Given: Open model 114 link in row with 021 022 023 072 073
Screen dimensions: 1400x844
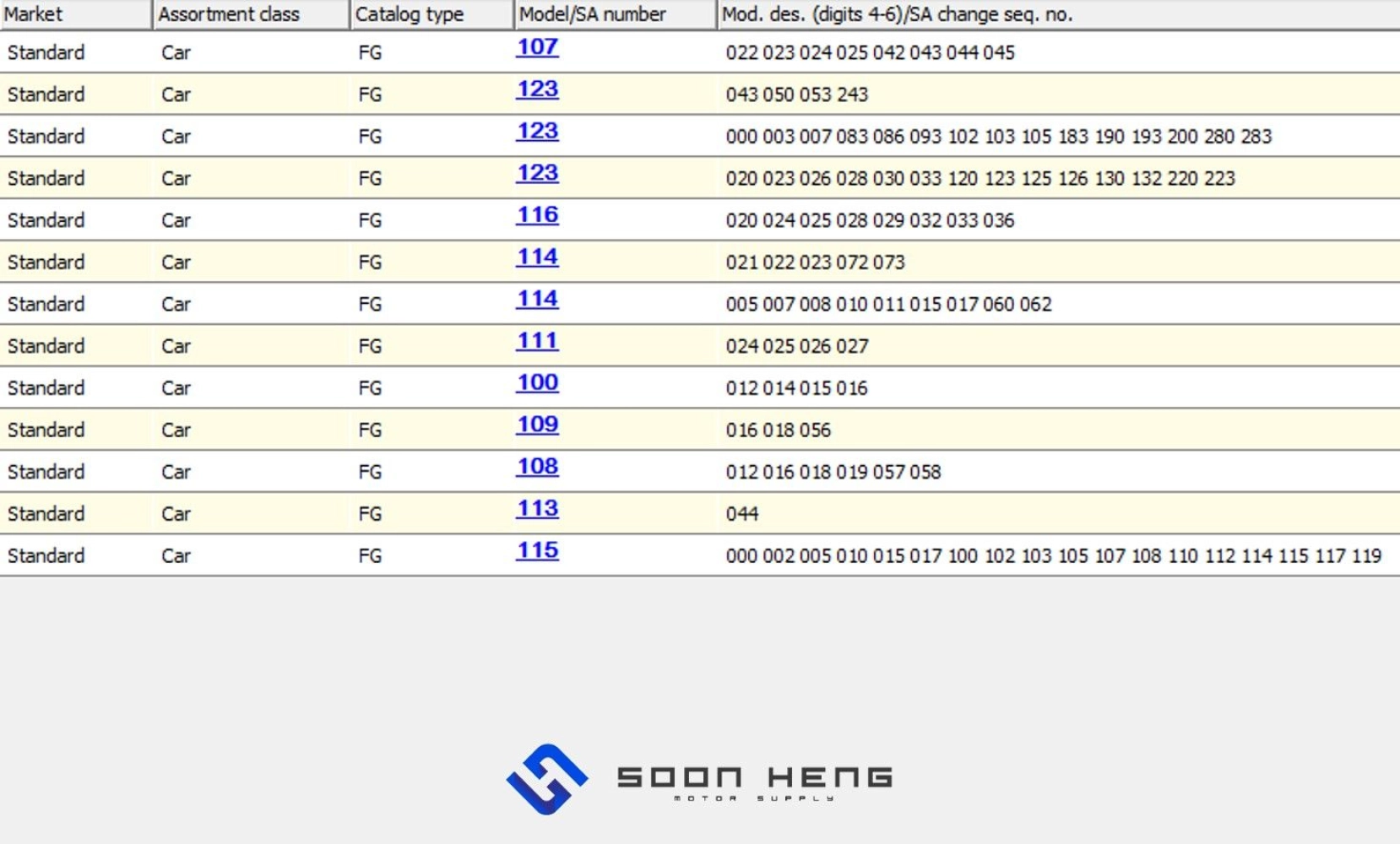Looking at the screenshot, I should pyautogui.click(x=537, y=257).
